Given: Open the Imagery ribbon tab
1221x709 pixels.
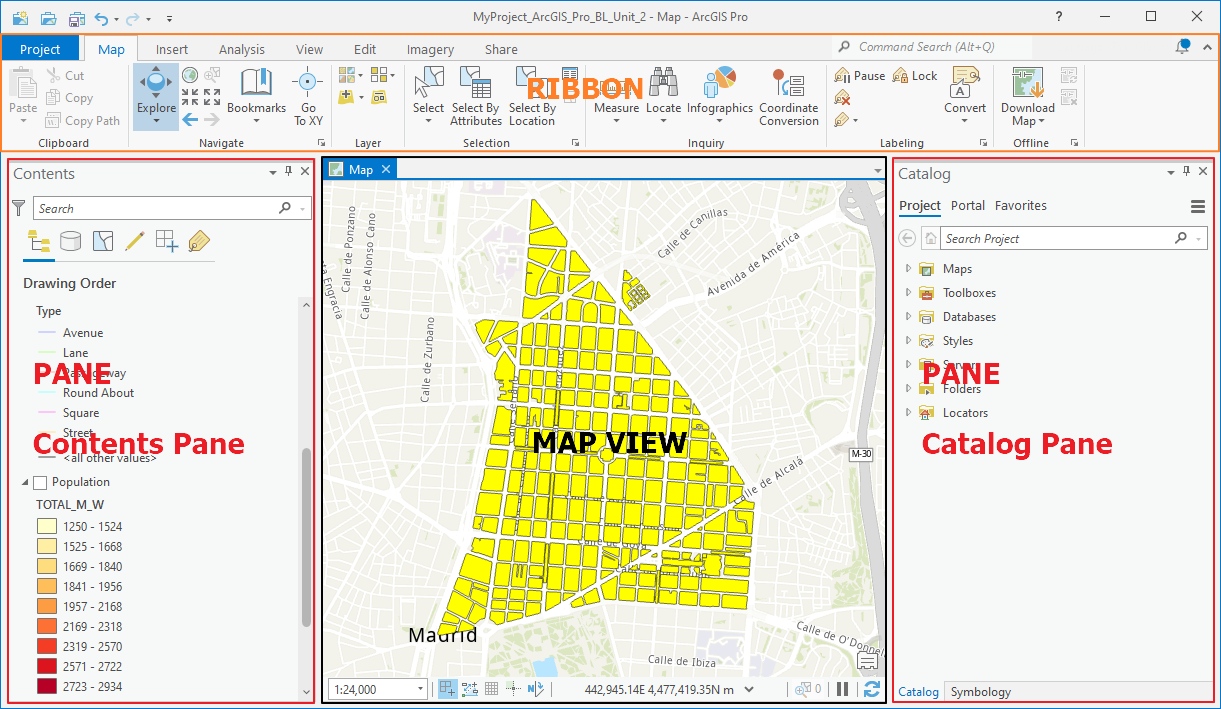Looking at the screenshot, I should 430,49.
